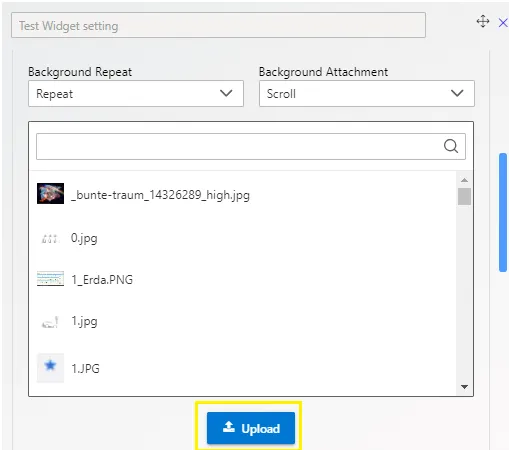Click the file list scroll down arrow

point(464,387)
